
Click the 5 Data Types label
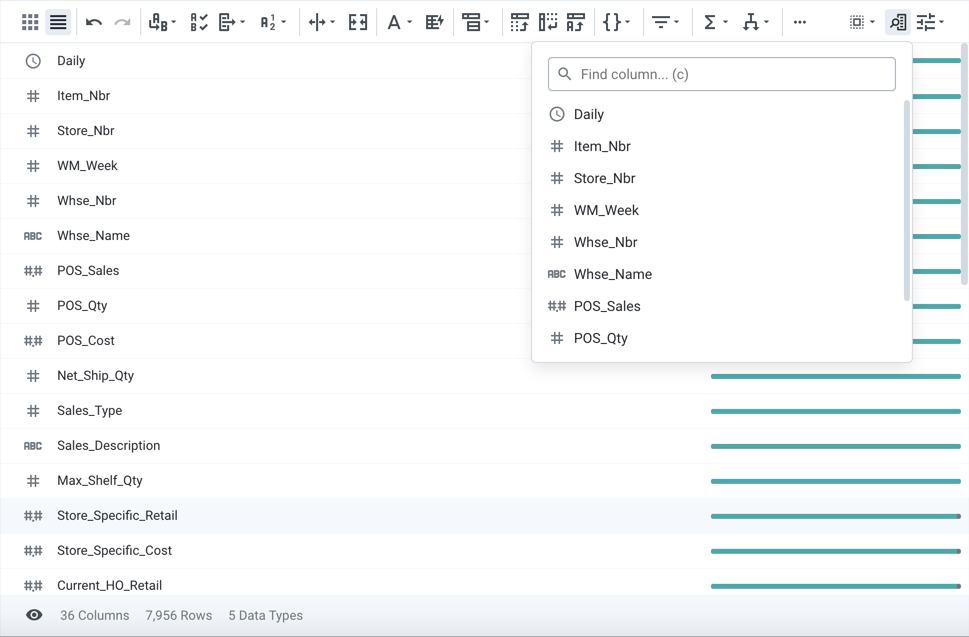click(x=265, y=615)
